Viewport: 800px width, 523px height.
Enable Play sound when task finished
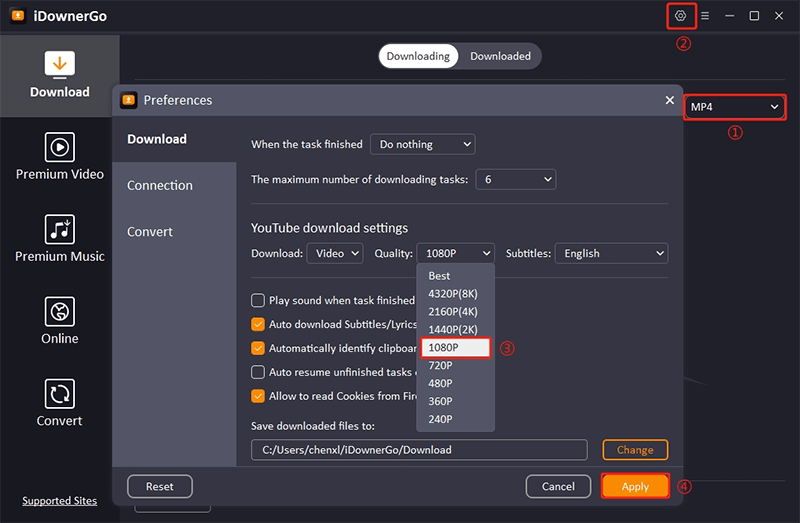(258, 300)
